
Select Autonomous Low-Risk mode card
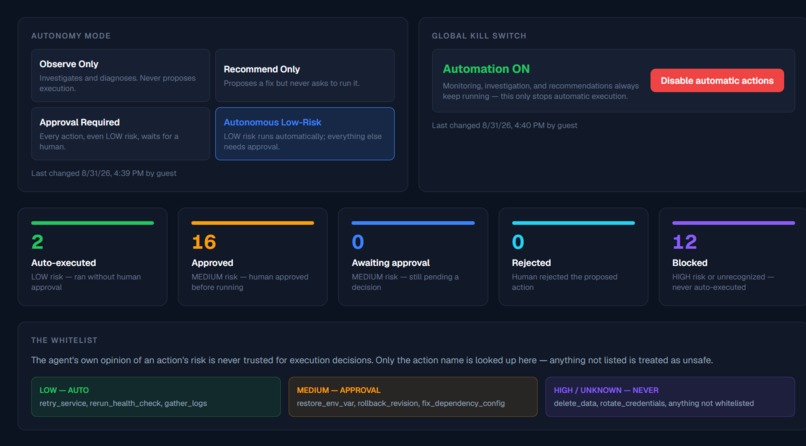(x=305, y=134)
